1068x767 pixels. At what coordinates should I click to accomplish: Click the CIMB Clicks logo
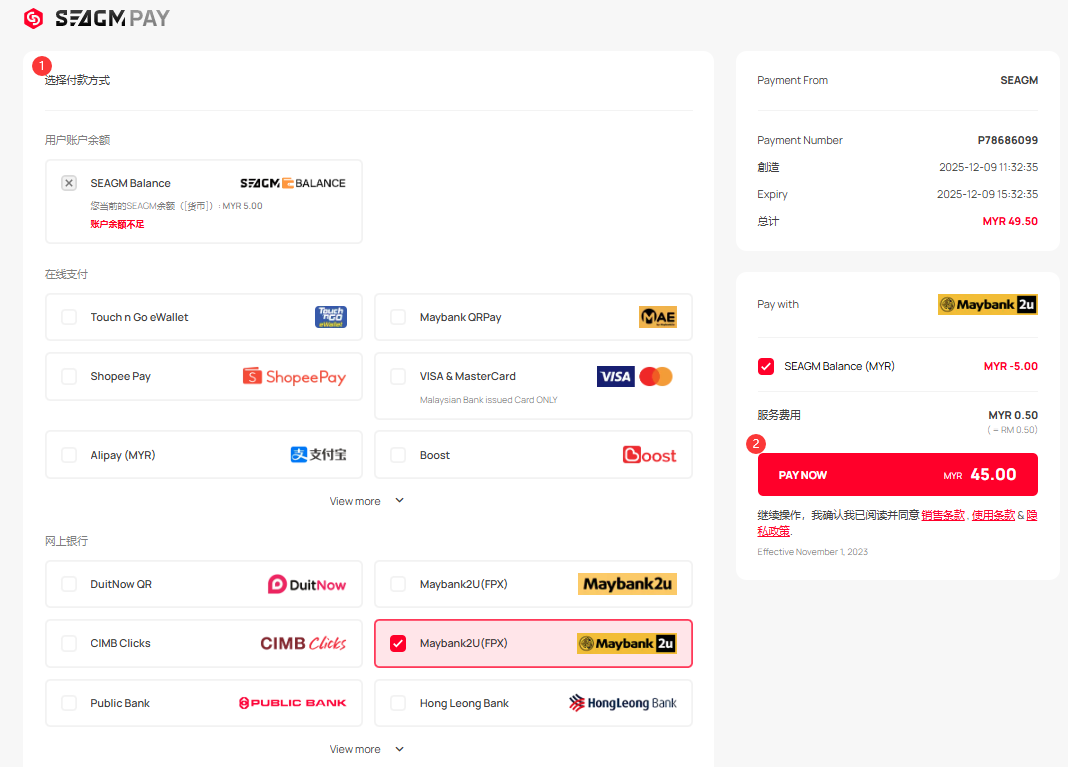303,643
